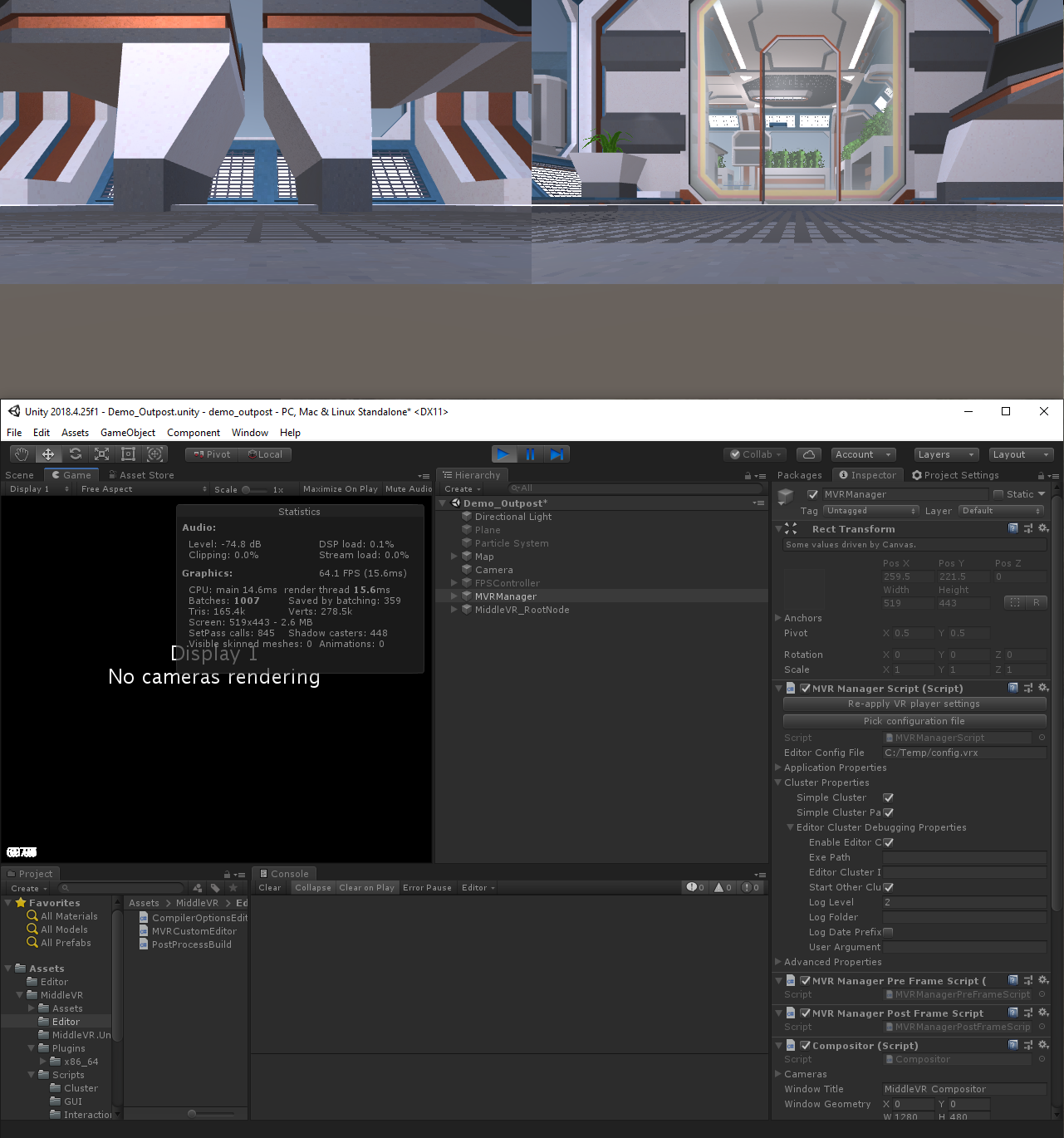The width and height of the screenshot is (1064, 1138).
Task: Toggle Maximize On Play
Action: [x=341, y=489]
